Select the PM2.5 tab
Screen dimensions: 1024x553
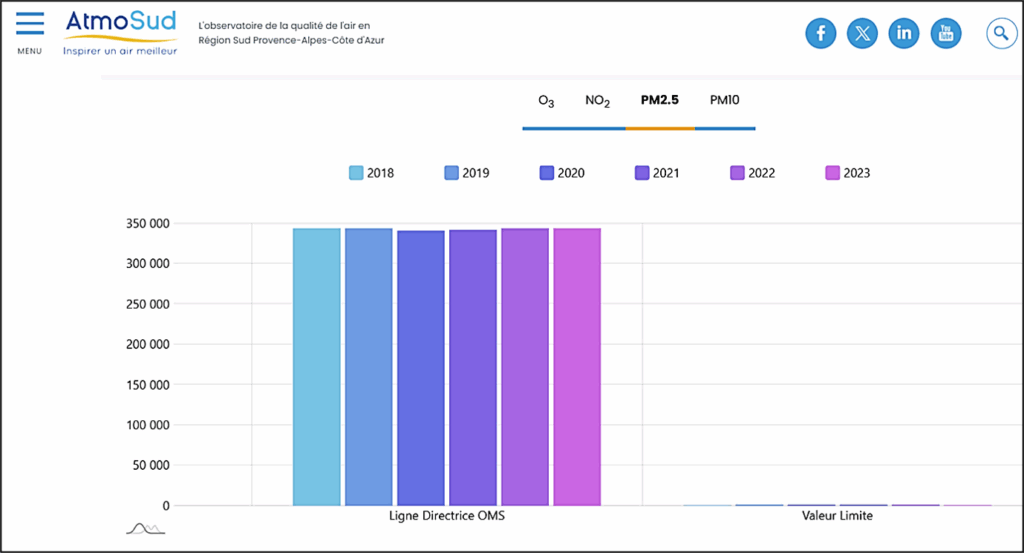pyautogui.click(x=660, y=101)
